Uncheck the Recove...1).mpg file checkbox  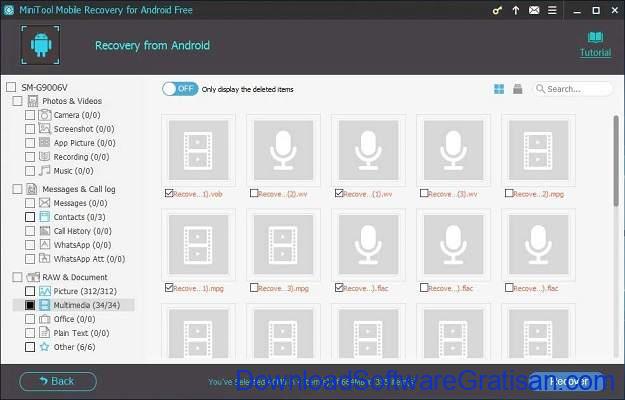169,287
